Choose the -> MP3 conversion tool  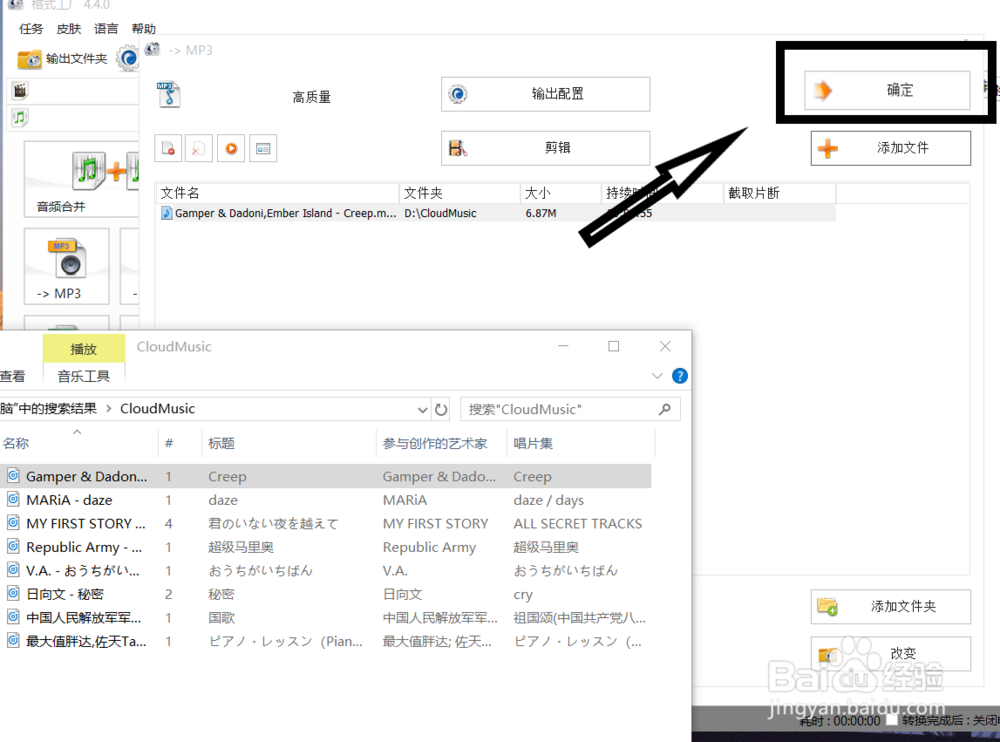[x=66, y=266]
